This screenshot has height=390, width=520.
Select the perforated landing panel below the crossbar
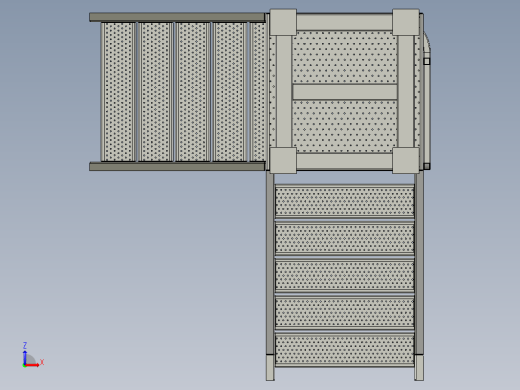tap(345, 126)
